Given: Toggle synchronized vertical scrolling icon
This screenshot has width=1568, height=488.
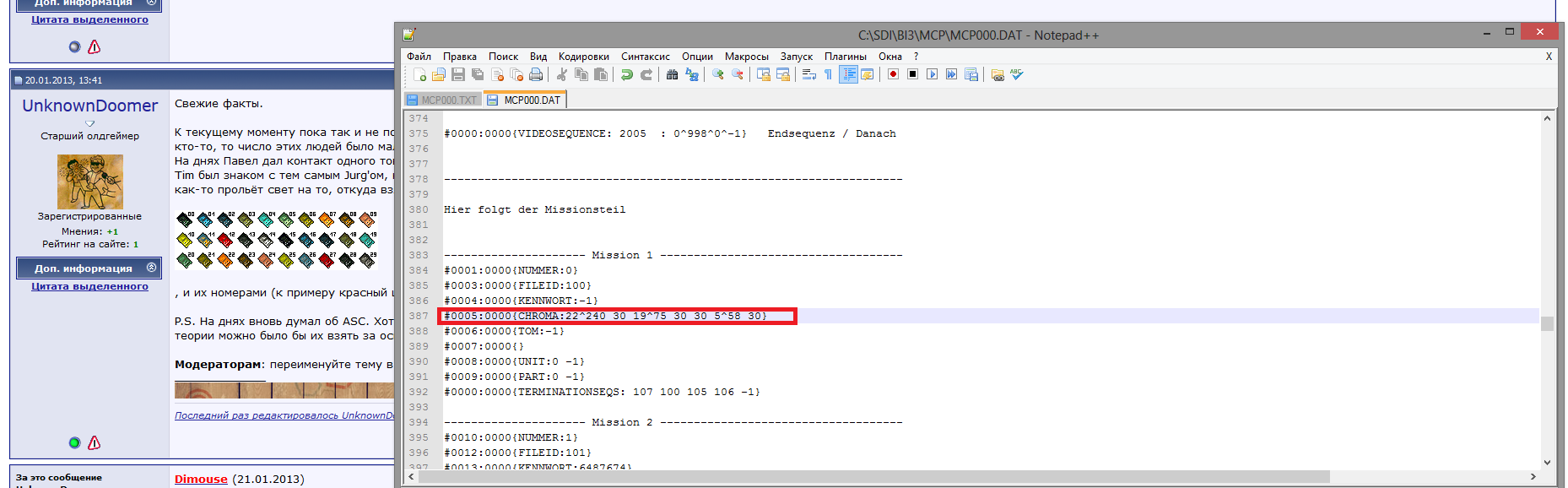Looking at the screenshot, I should [x=764, y=74].
